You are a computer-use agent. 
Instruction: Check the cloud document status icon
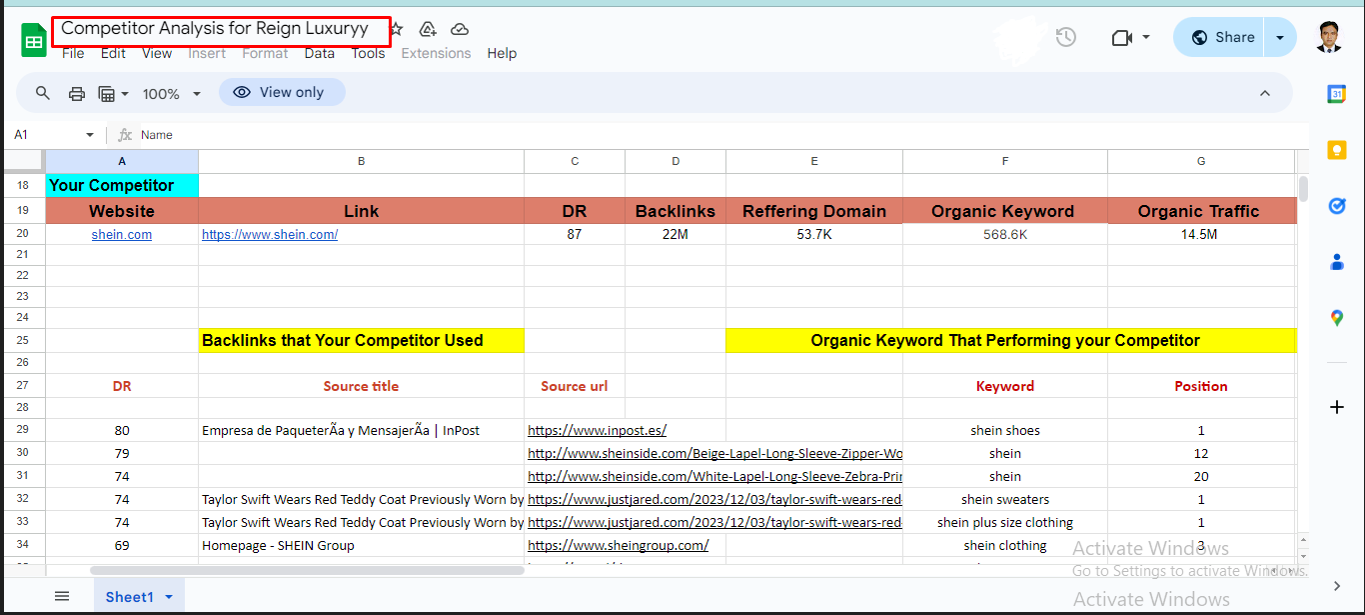point(459,29)
